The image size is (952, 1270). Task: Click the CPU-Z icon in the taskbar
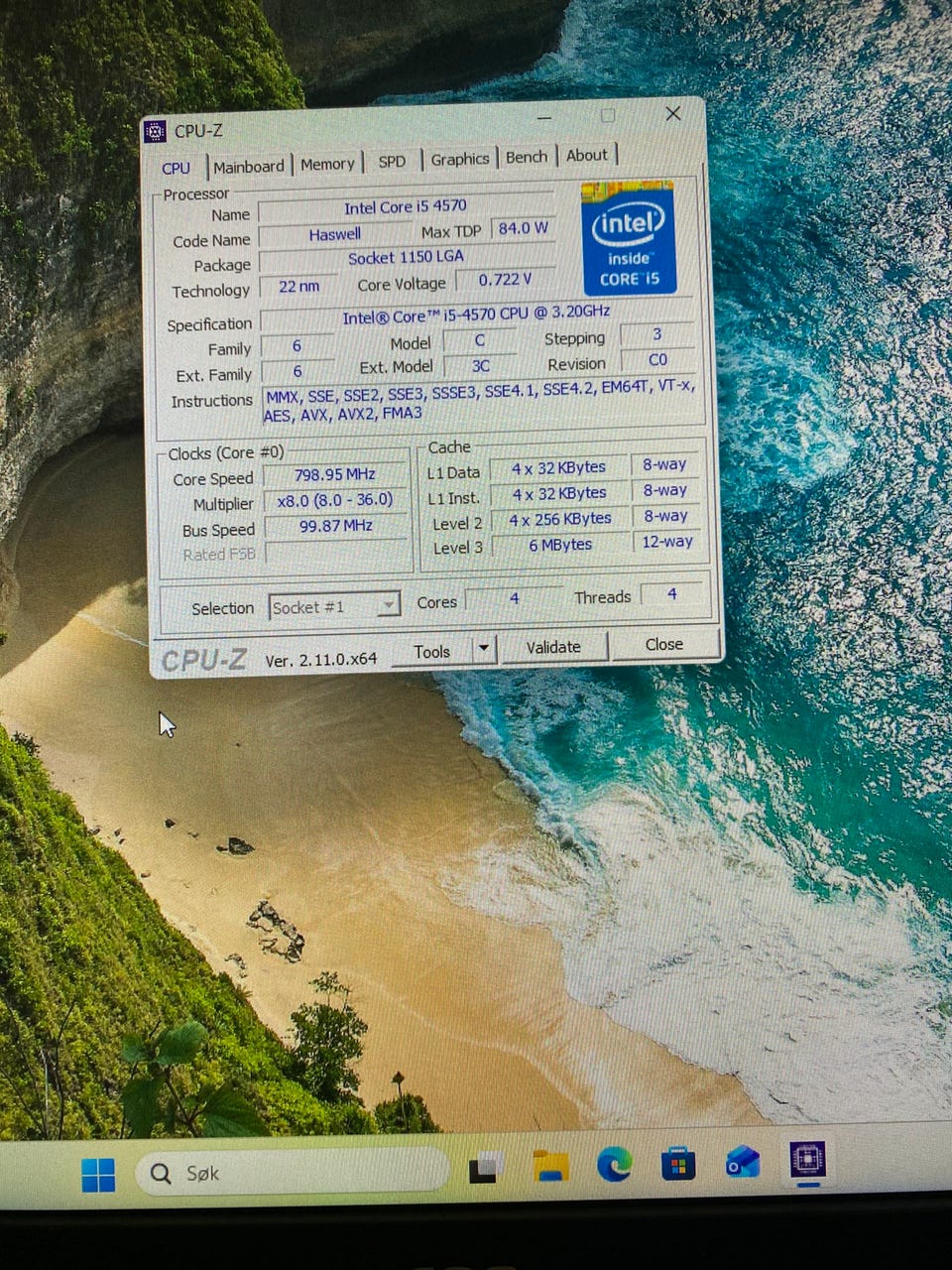(808, 1159)
